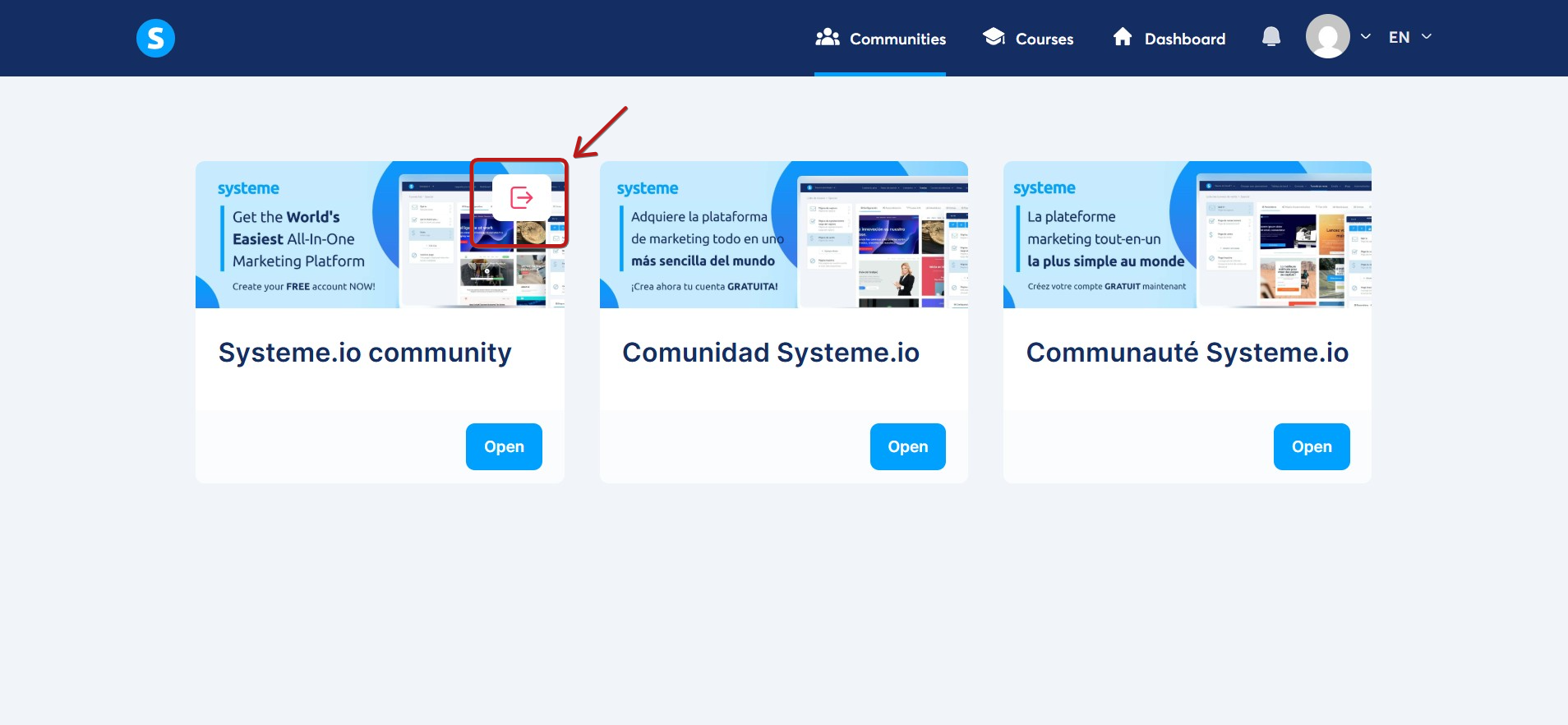Expand the chevron next to EN
The image size is (1568, 725).
pyautogui.click(x=1427, y=37)
